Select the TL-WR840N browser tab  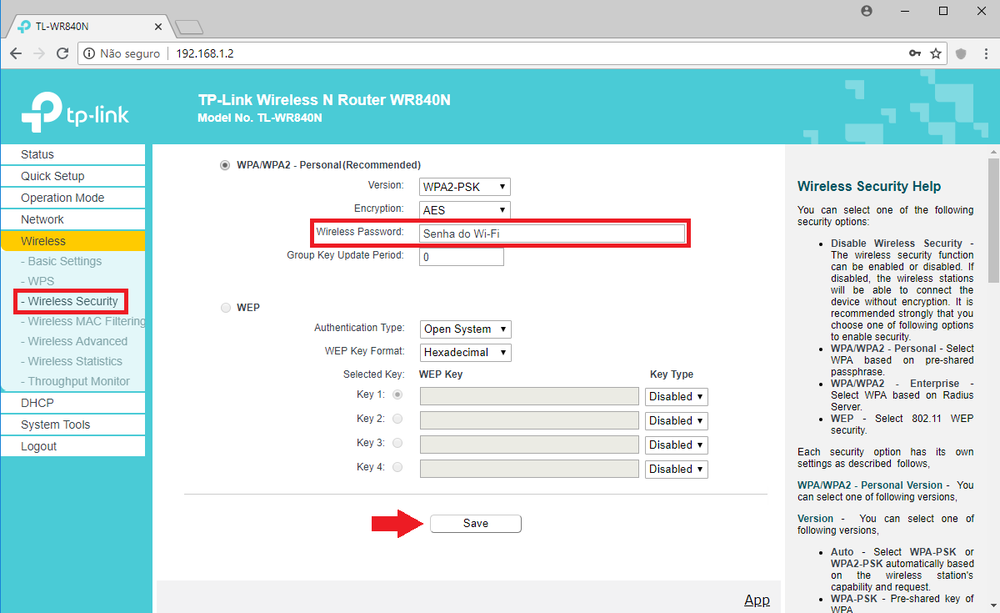point(89,27)
